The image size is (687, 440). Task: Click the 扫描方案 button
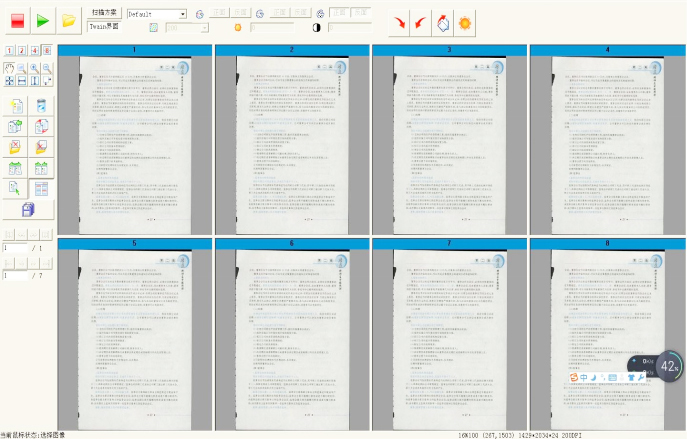point(105,13)
